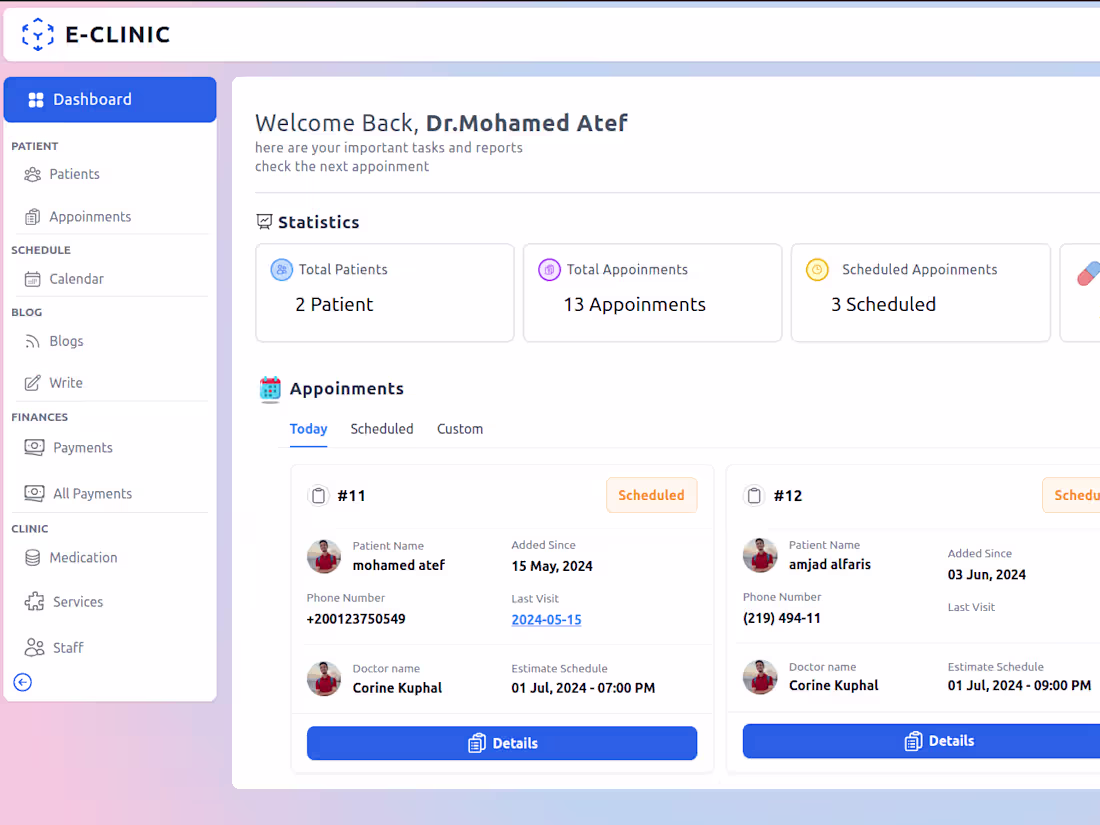Screen dimensions: 1100x825
Task: Select the Patients icon in the sidebar
Action: tap(33, 173)
